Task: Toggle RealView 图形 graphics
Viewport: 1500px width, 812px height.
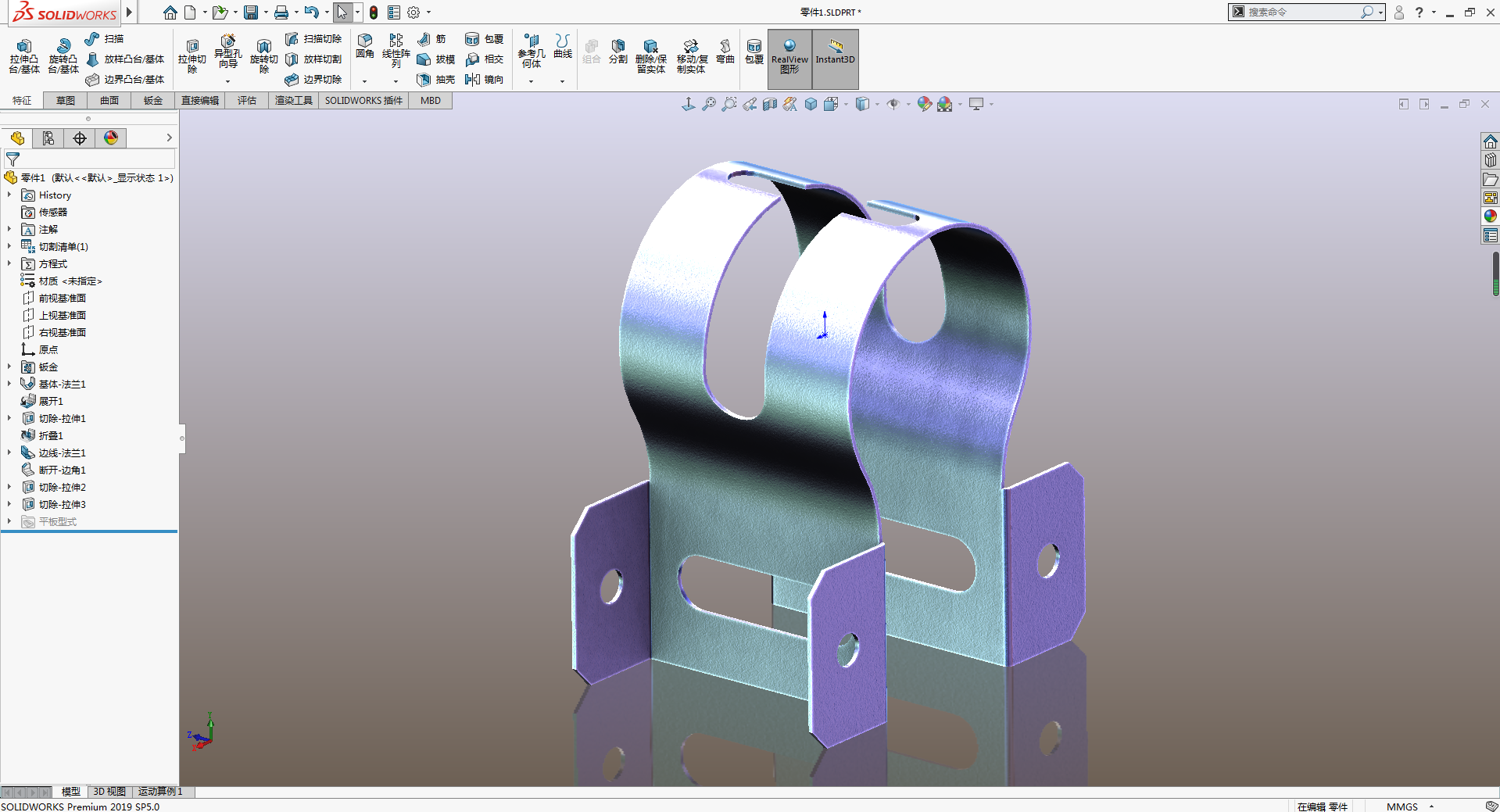Action: [x=789, y=59]
